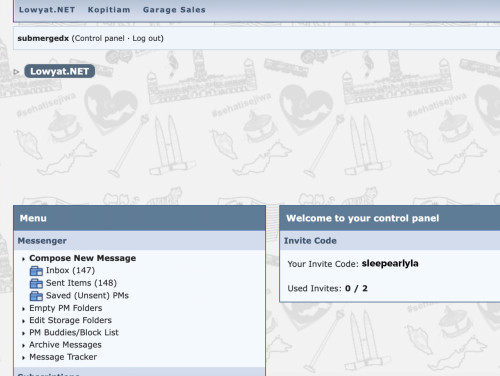Viewport: 500px width, 376px height.
Task: Click the bullet arrow beside Empty PM Folders
Action: pos(23,309)
